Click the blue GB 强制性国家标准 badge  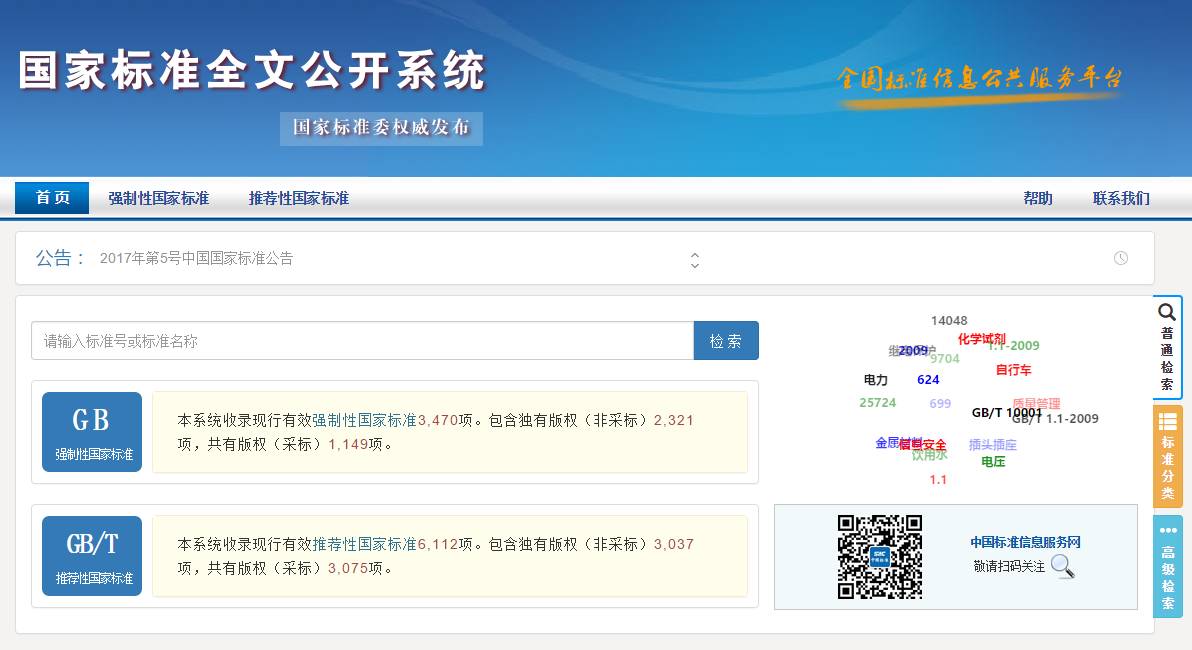[x=92, y=432]
